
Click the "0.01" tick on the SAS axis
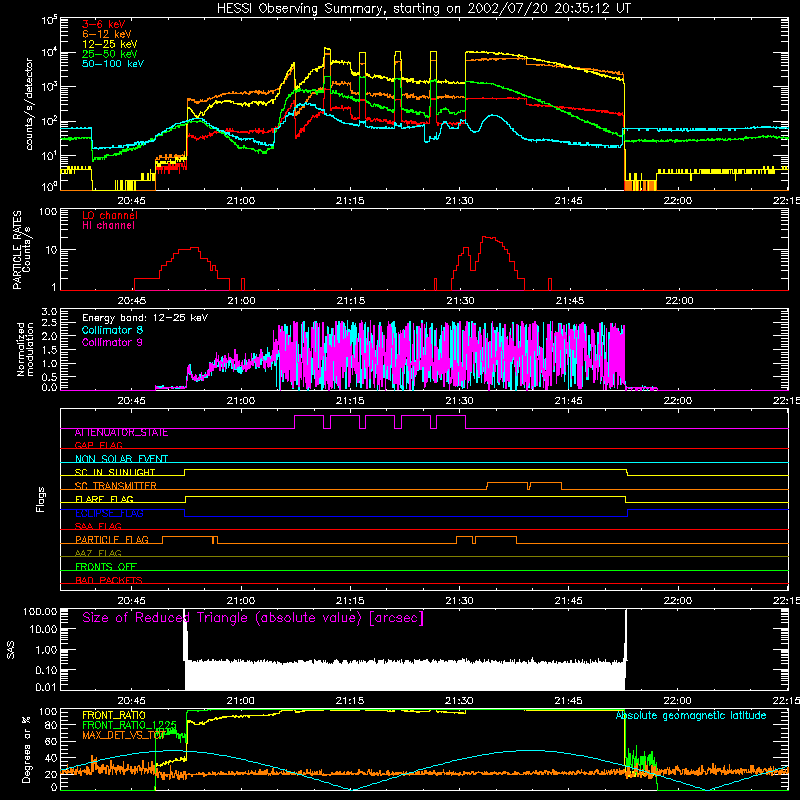click(x=46, y=687)
